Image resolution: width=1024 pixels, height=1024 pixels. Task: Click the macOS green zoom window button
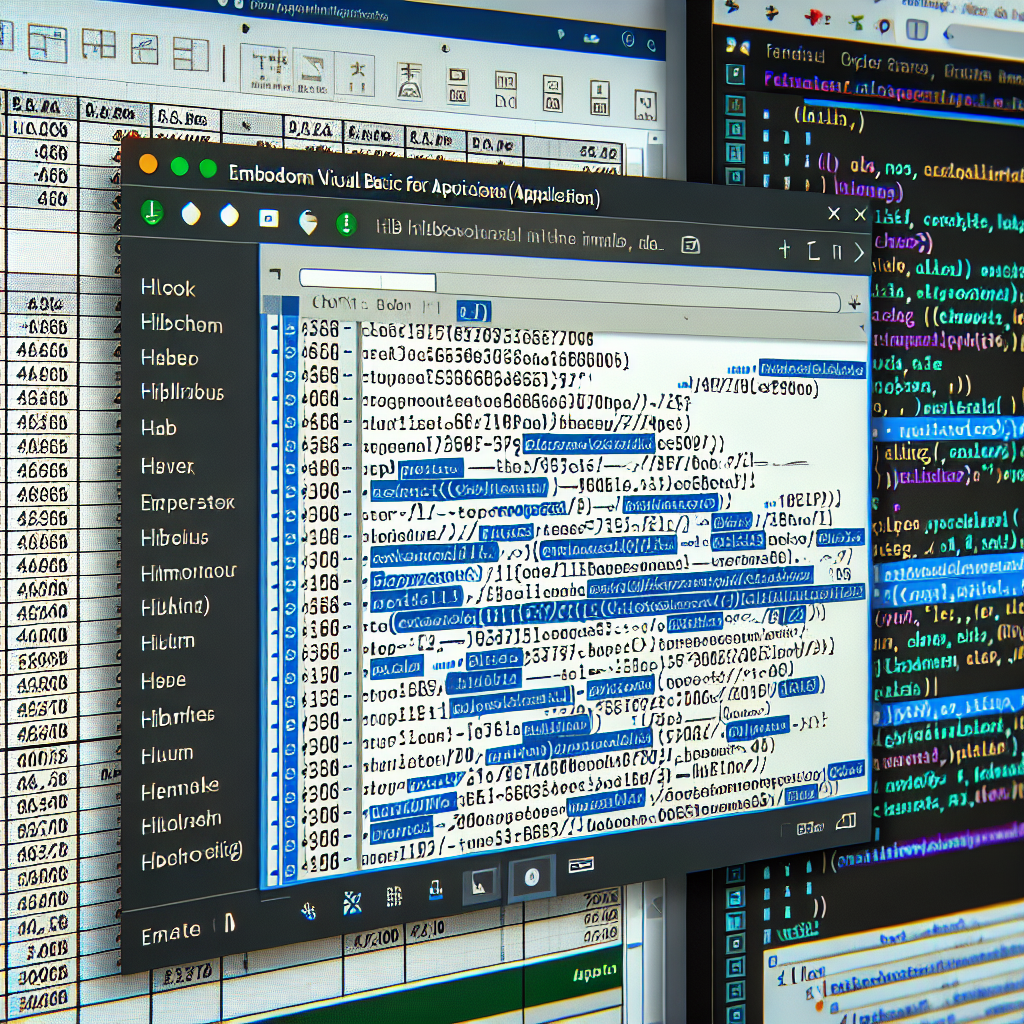[x=208, y=168]
